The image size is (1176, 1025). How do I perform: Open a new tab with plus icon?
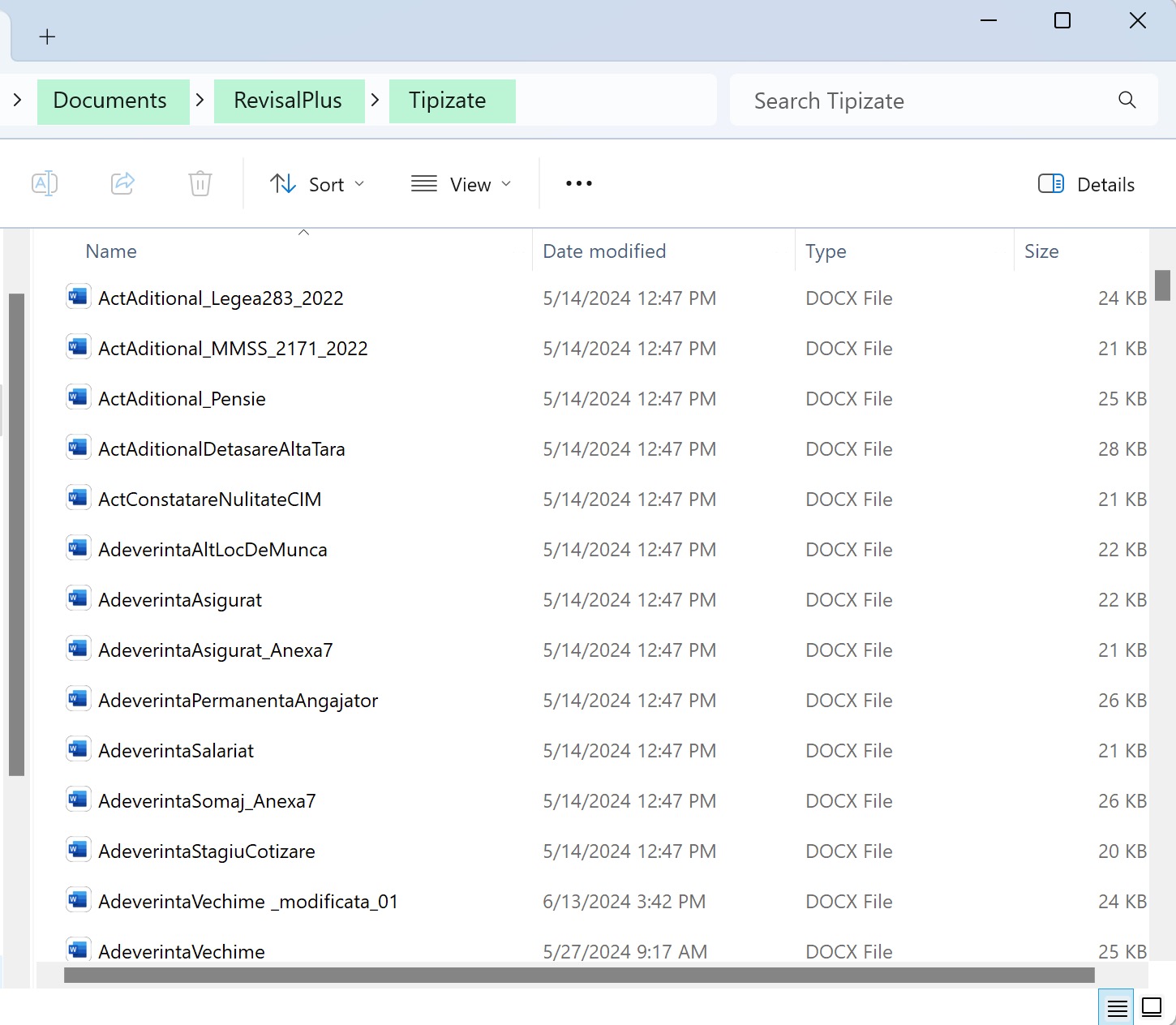[47, 36]
